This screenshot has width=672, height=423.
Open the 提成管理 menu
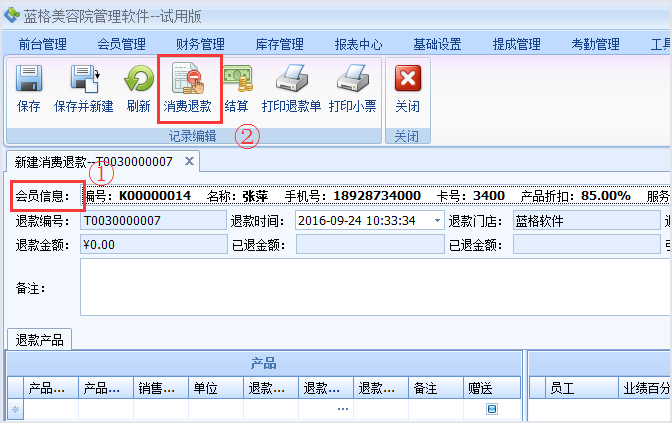pyautogui.click(x=516, y=44)
